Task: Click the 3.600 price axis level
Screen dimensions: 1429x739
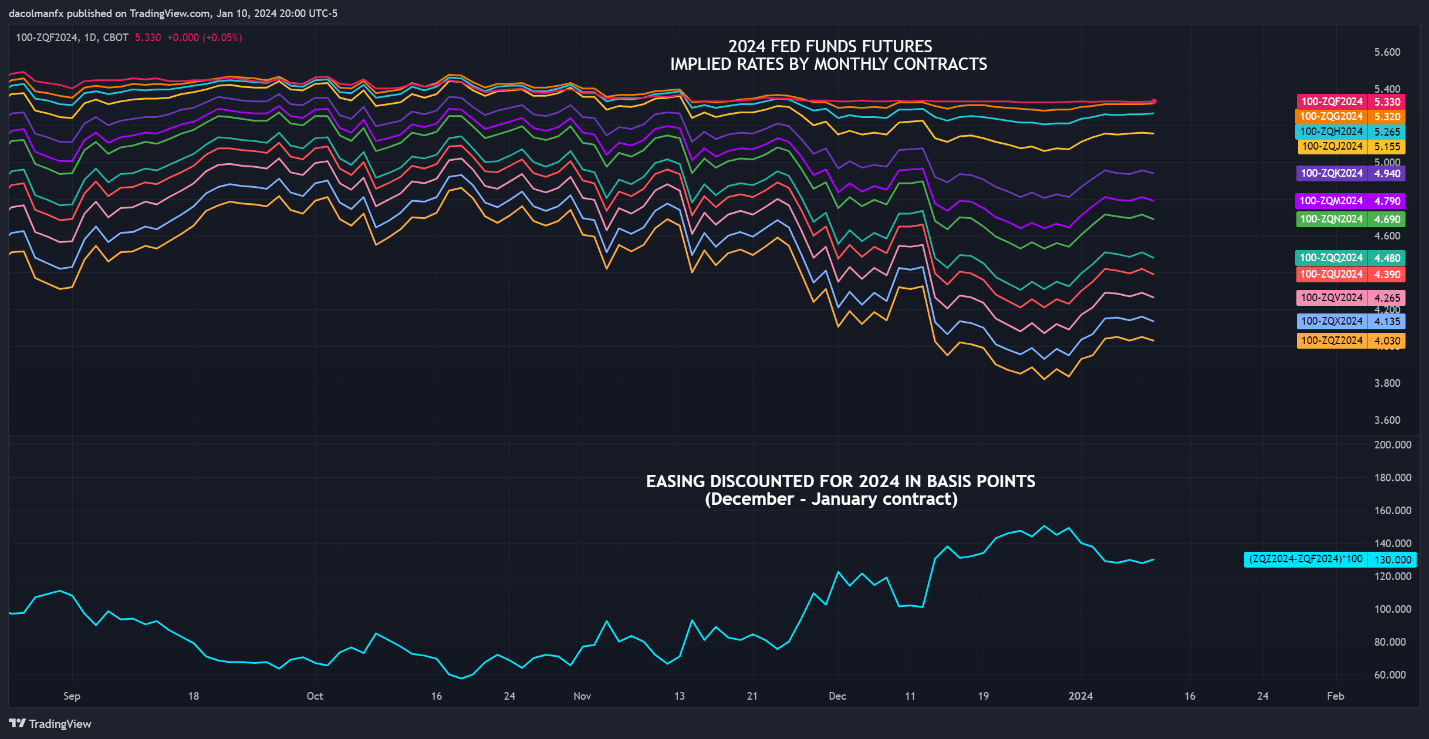Action: (1385, 421)
